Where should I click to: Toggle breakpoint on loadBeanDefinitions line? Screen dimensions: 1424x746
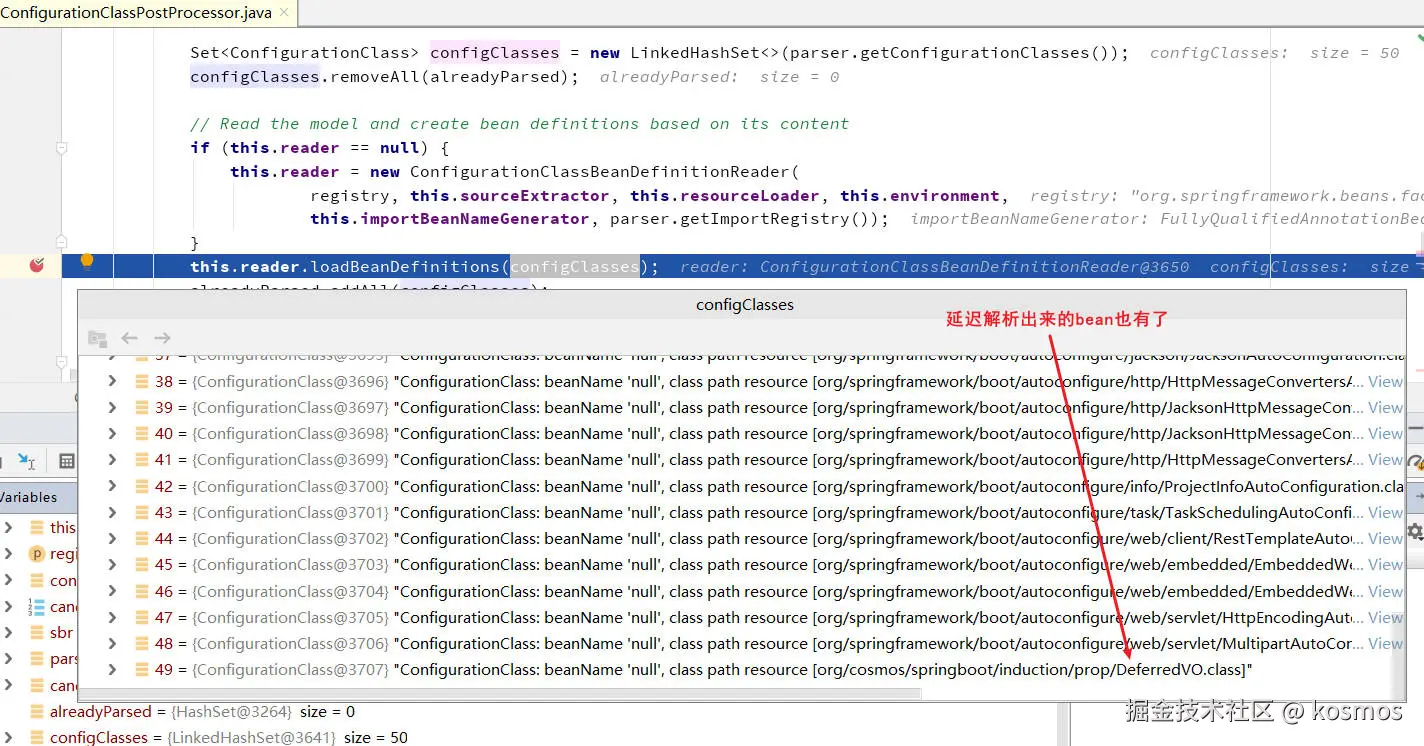pyautogui.click(x=37, y=265)
